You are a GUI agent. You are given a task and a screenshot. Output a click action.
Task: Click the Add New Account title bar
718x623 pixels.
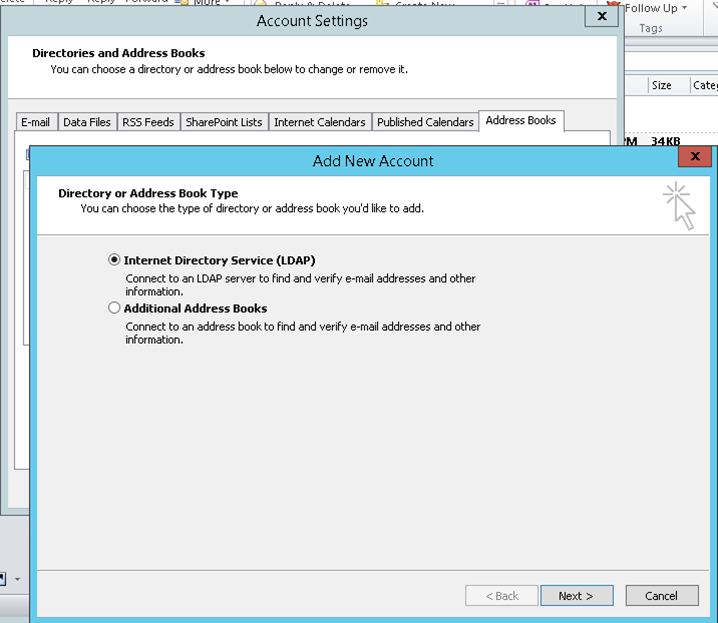(x=373, y=160)
